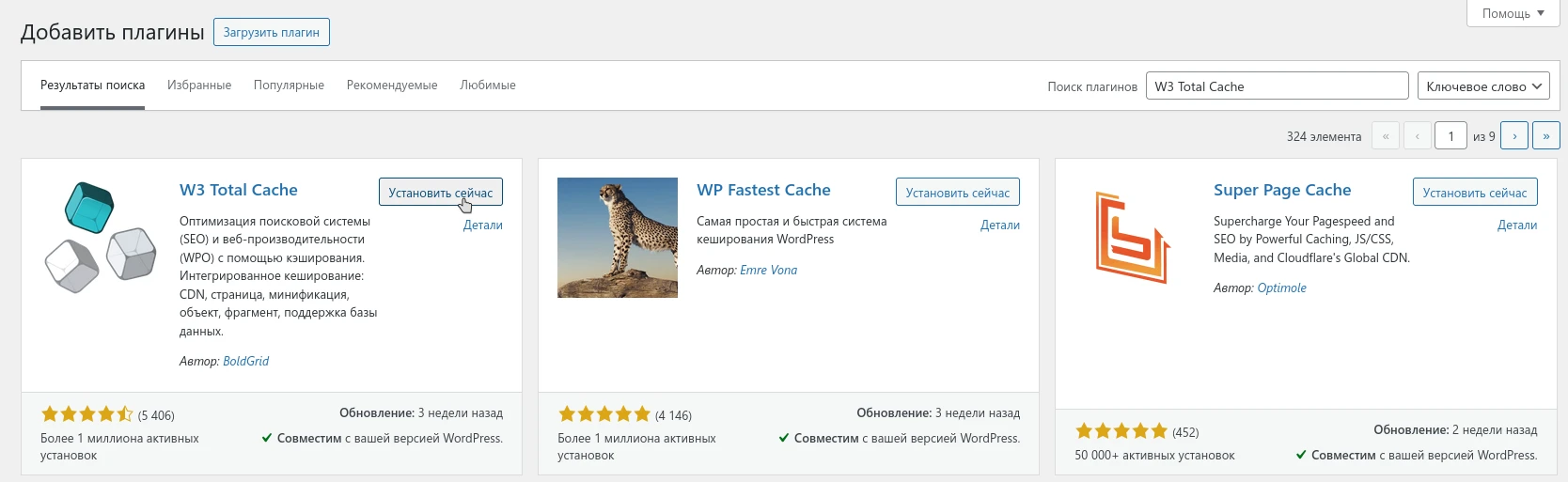1568x482 pixels.
Task: Open Детали link for Super Page Cache
Action: click(x=1516, y=225)
